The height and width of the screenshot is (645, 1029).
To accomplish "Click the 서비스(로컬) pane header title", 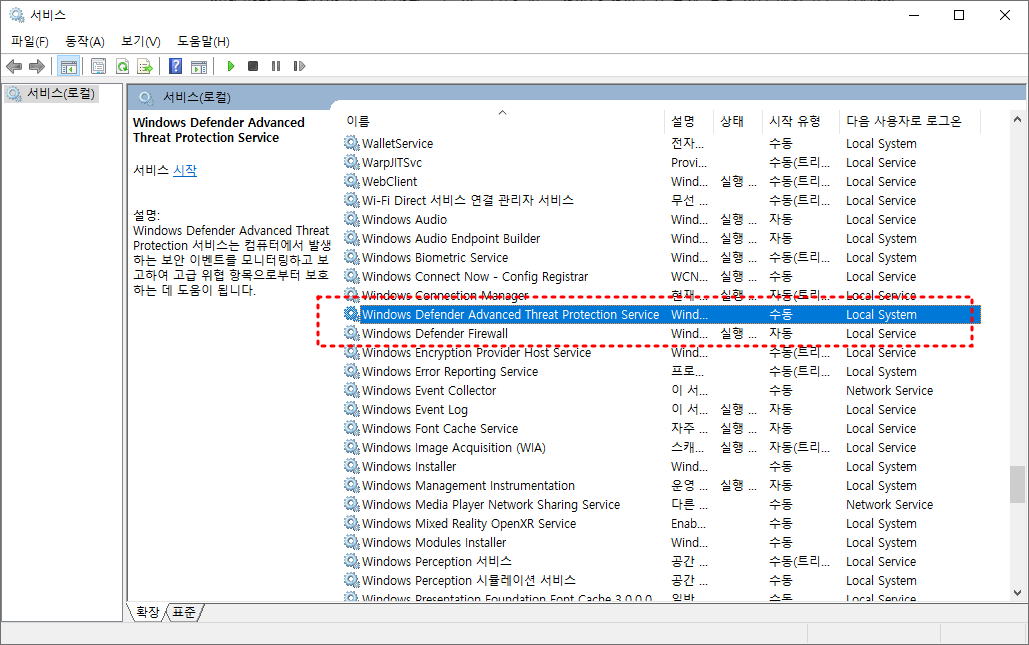I will pyautogui.click(x=196, y=97).
